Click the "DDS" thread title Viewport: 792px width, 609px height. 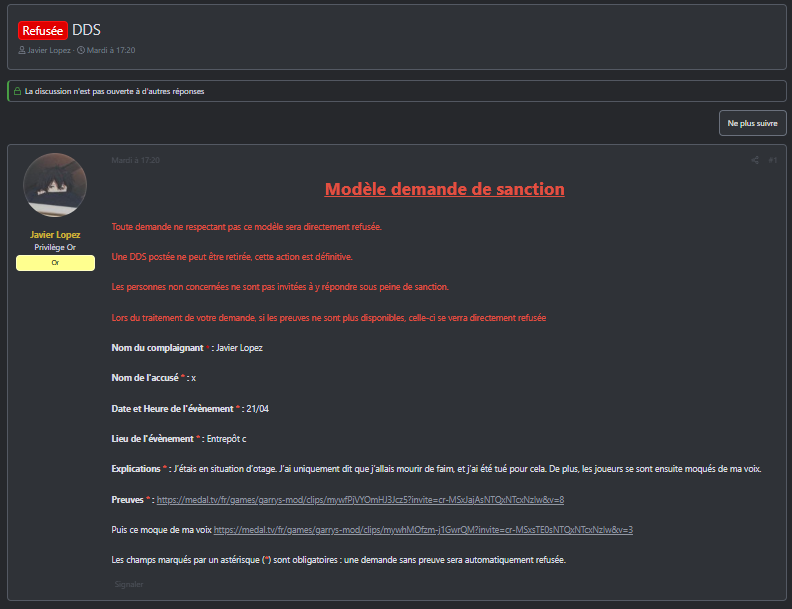coord(86,31)
